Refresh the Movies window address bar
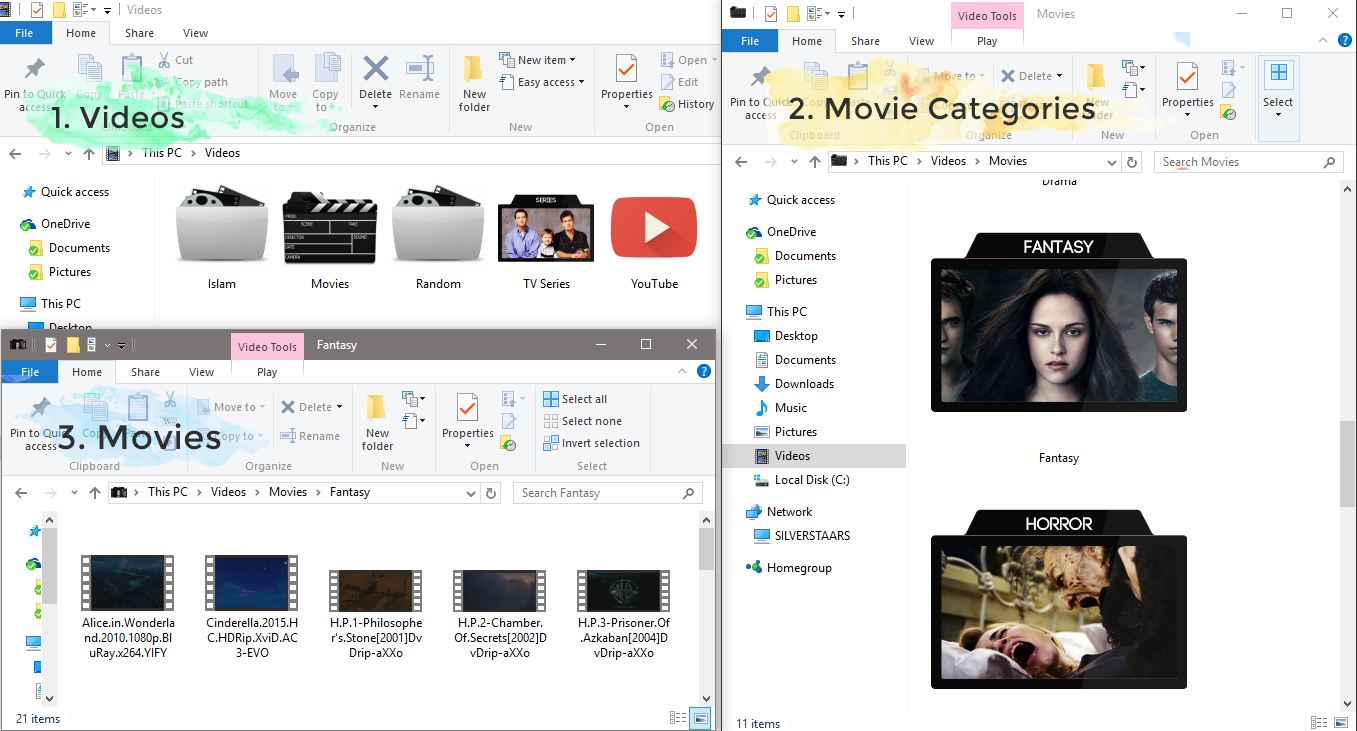Screen dimensions: 1357x731 point(1132,162)
